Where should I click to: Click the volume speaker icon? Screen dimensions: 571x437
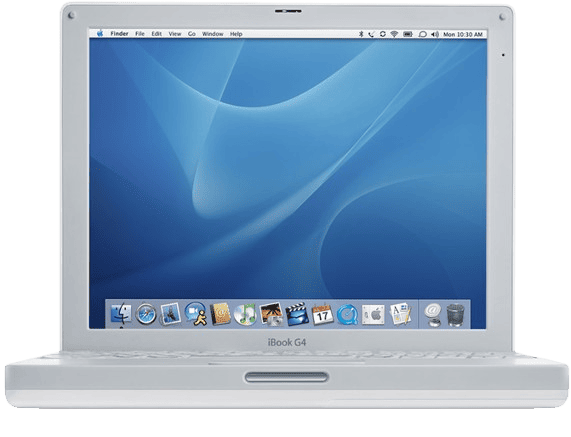point(435,34)
